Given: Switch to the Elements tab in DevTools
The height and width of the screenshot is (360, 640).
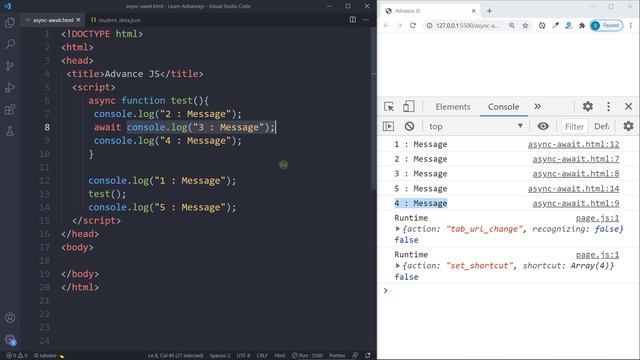Looking at the screenshot, I should [x=453, y=107].
